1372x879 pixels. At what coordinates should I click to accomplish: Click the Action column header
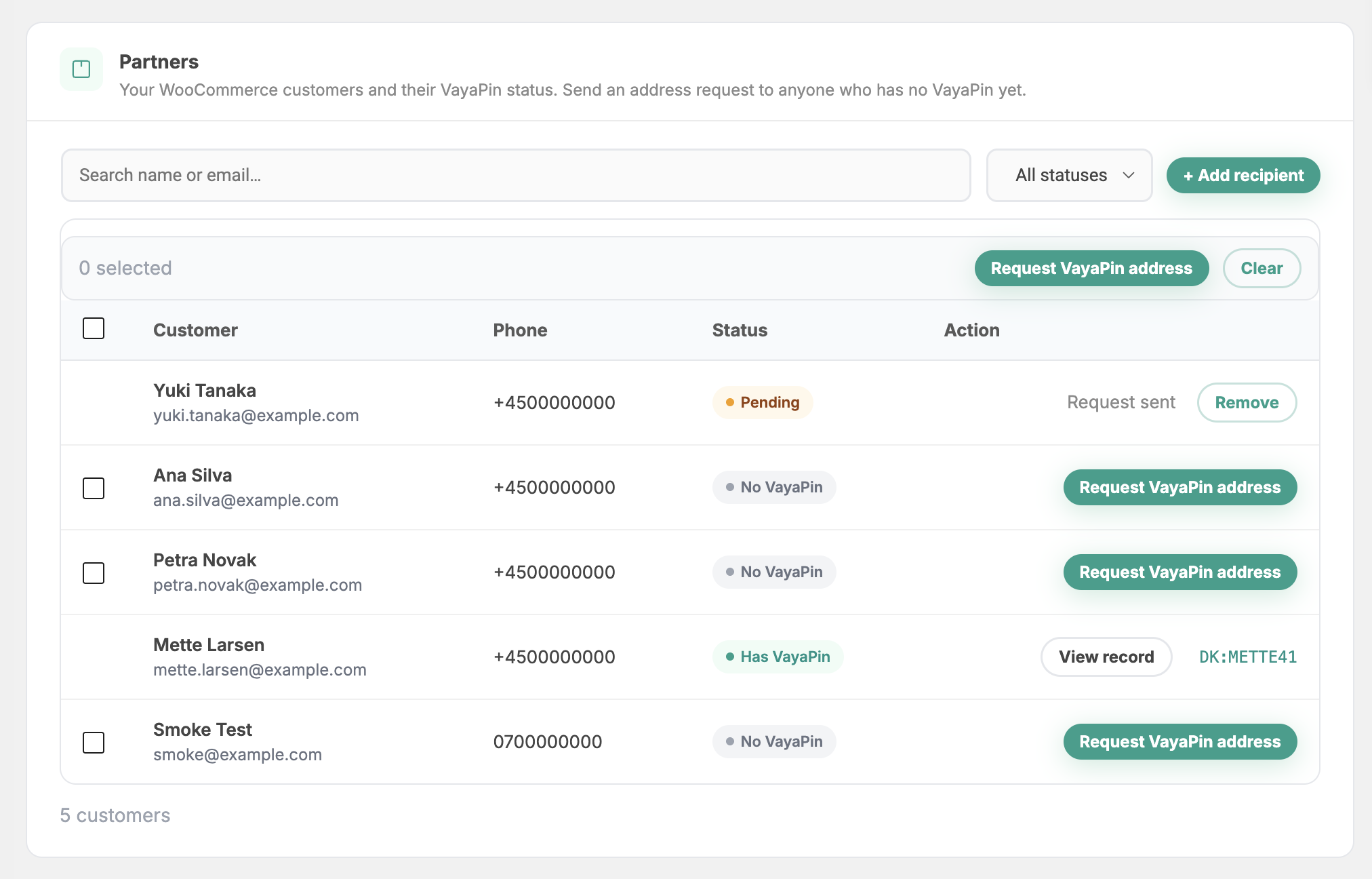click(x=971, y=330)
